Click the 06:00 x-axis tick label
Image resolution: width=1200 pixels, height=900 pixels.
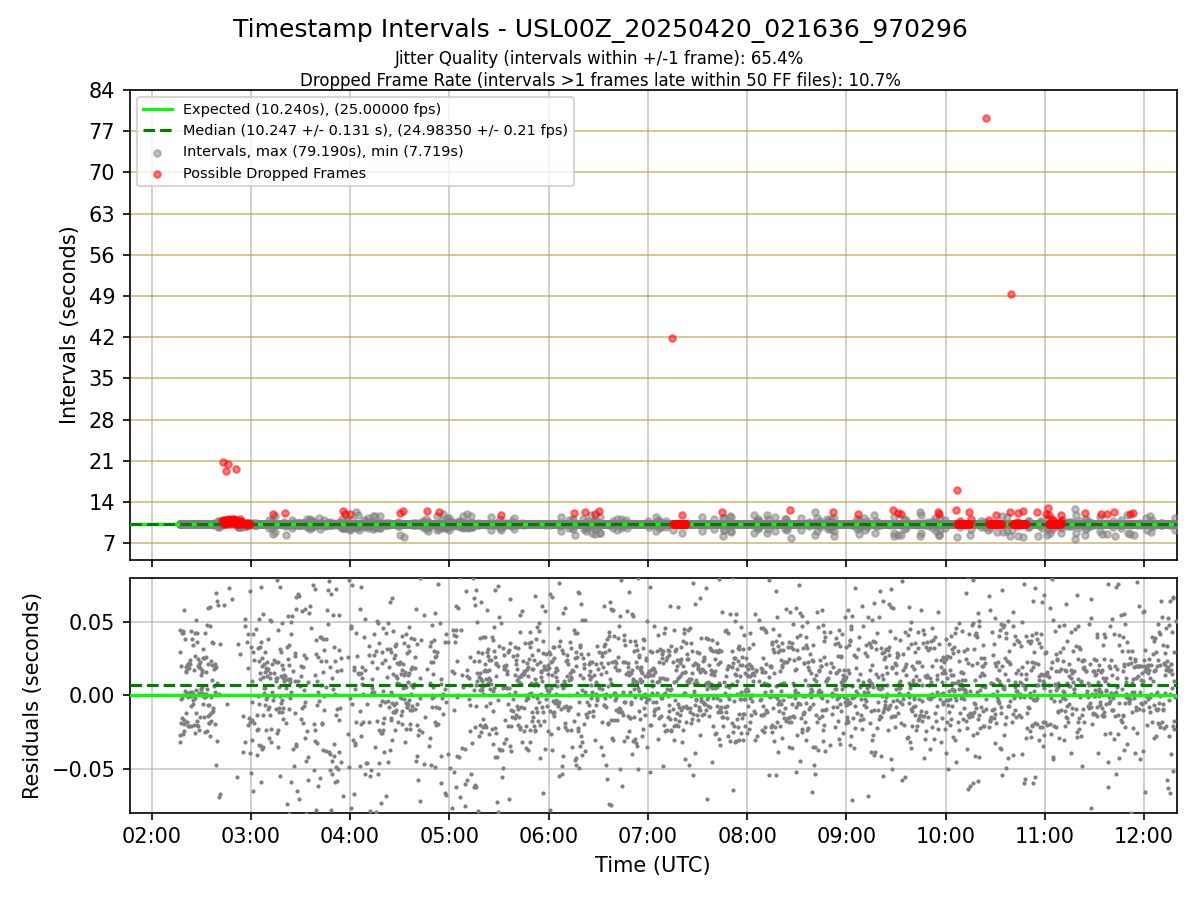(x=549, y=833)
